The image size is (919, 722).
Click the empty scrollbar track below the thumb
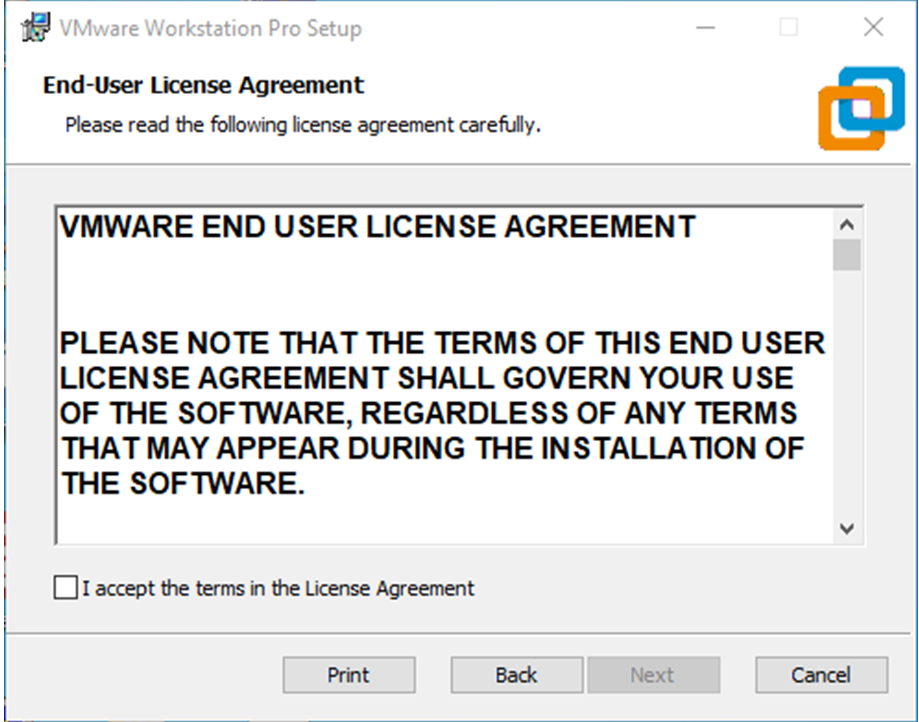pyautogui.click(x=846, y=391)
